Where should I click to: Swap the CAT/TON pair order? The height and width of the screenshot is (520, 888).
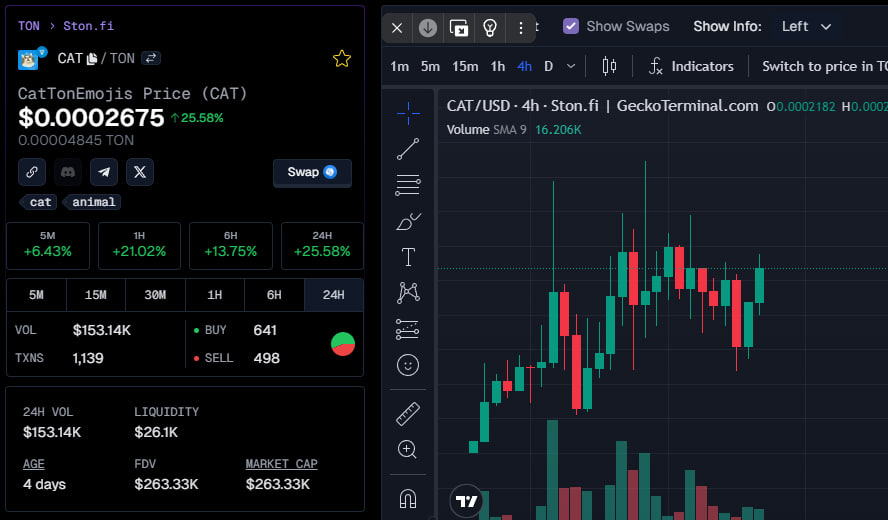coord(151,58)
